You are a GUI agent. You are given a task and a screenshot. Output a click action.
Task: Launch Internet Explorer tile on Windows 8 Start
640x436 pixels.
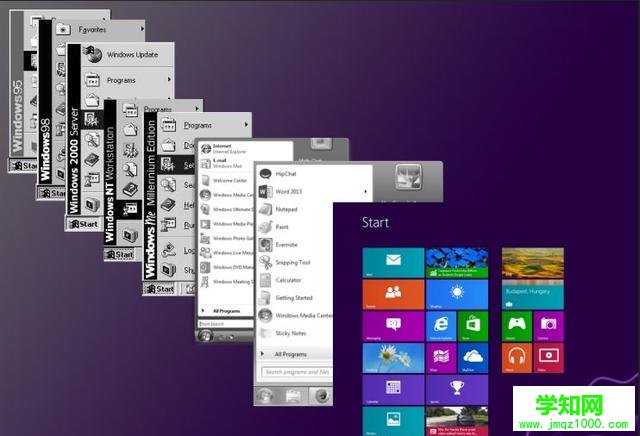tap(441, 326)
